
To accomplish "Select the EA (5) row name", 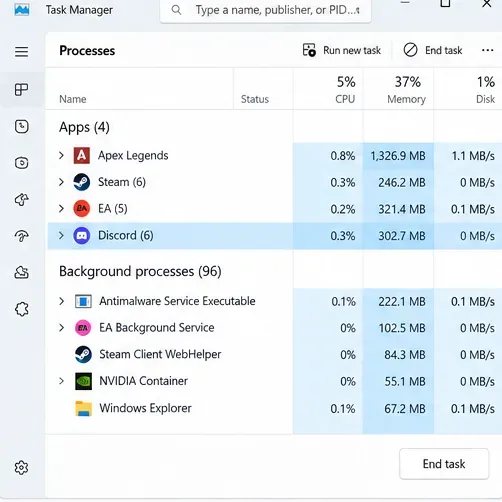I will [x=113, y=209].
